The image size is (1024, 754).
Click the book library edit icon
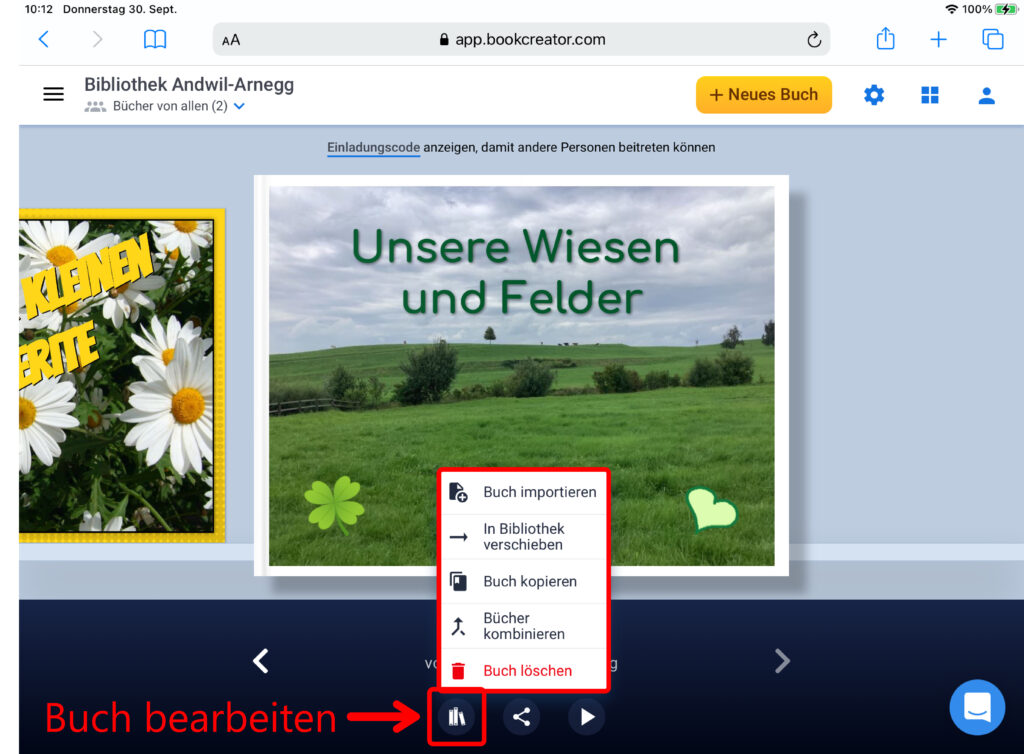pos(457,716)
